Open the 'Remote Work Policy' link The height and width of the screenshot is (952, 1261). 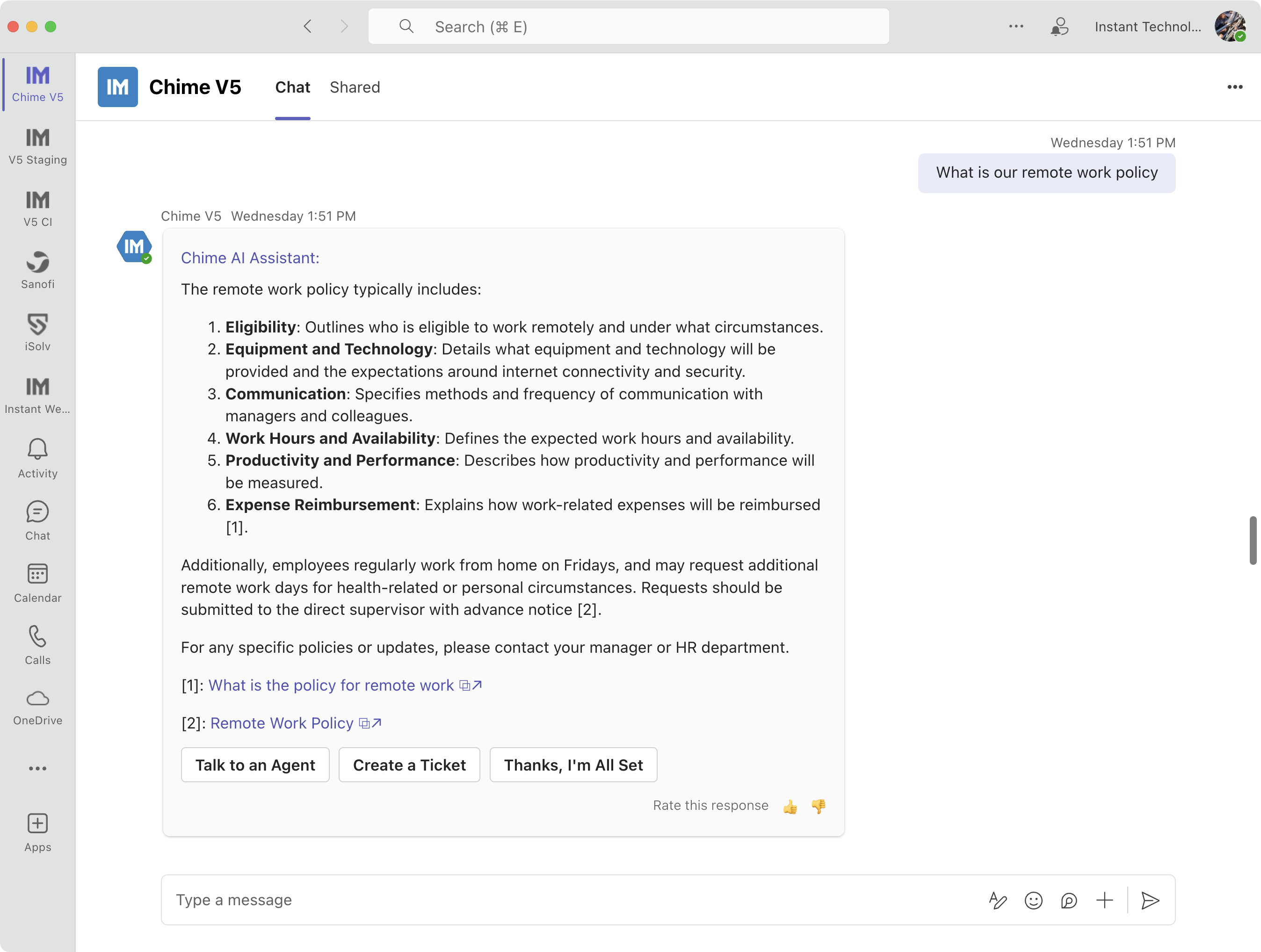click(x=295, y=723)
